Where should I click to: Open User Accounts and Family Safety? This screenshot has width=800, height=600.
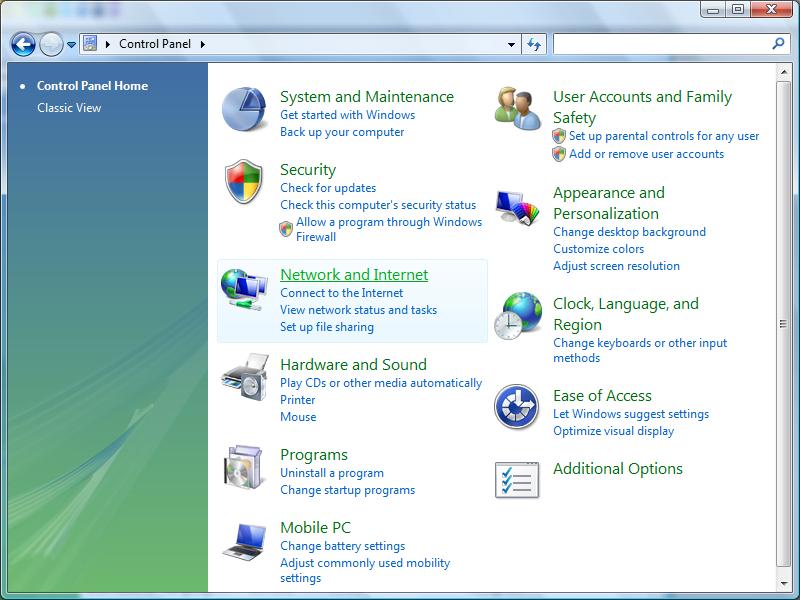click(642, 107)
